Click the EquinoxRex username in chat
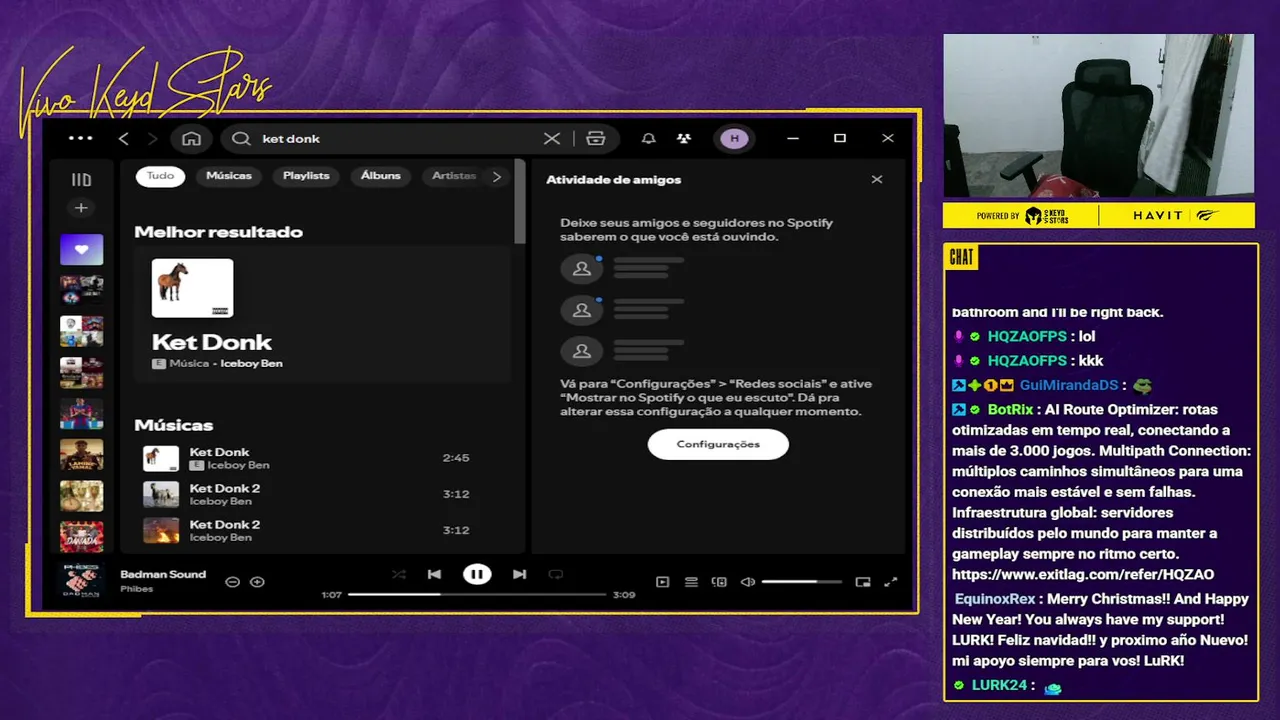Viewport: 1280px width, 720px height. click(x=995, y=599)
